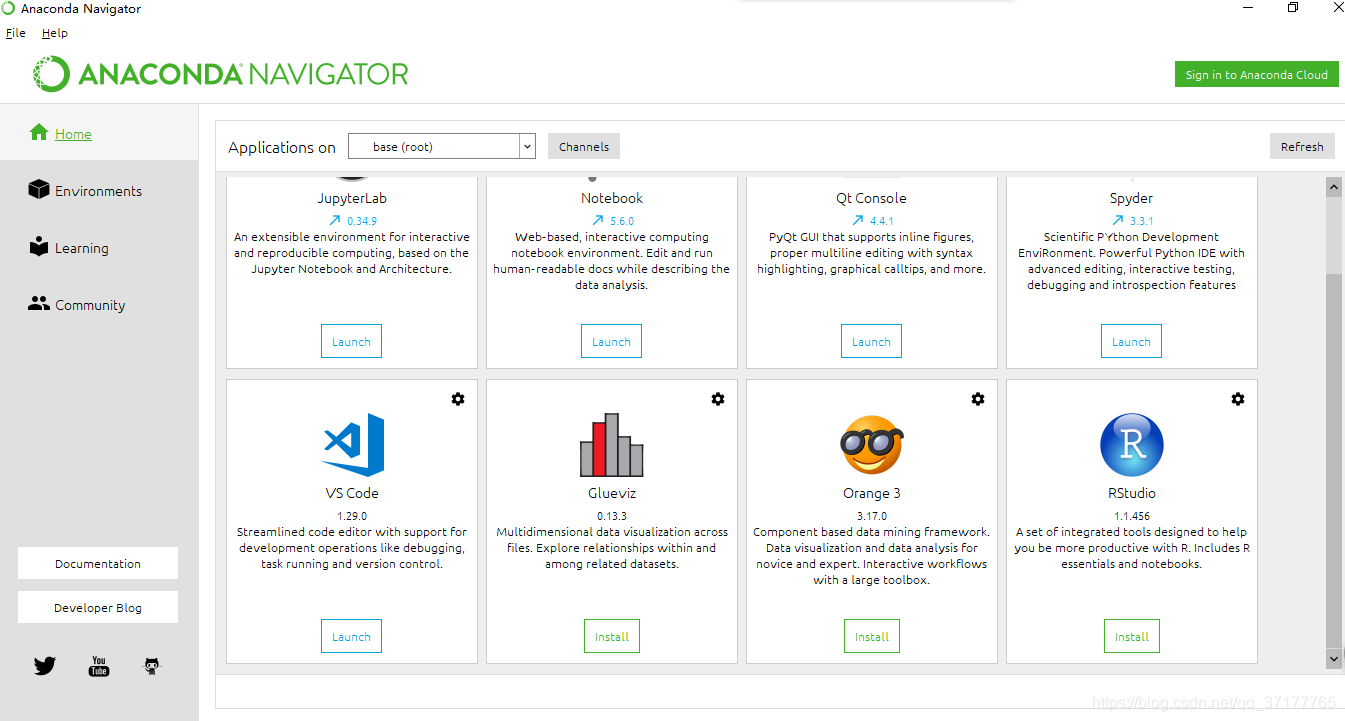The width and height of the screenshot is (1345, 721).
Task: Launch Spyder
Action: (x=1131, y=341)
